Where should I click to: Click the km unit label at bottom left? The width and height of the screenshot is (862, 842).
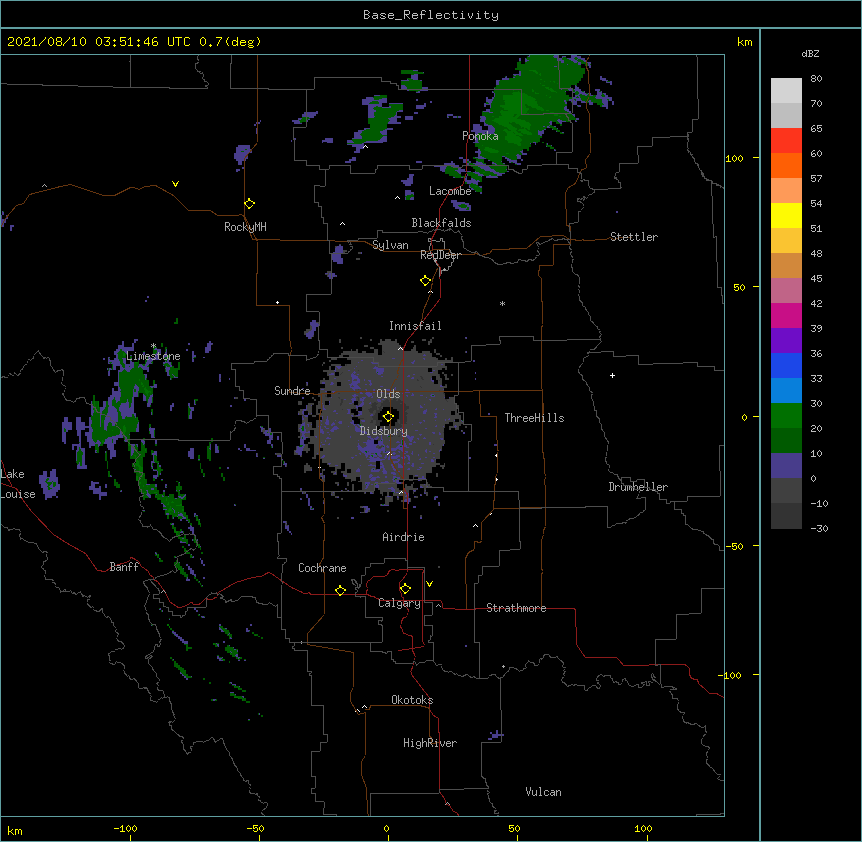click(x=14, y=830)
